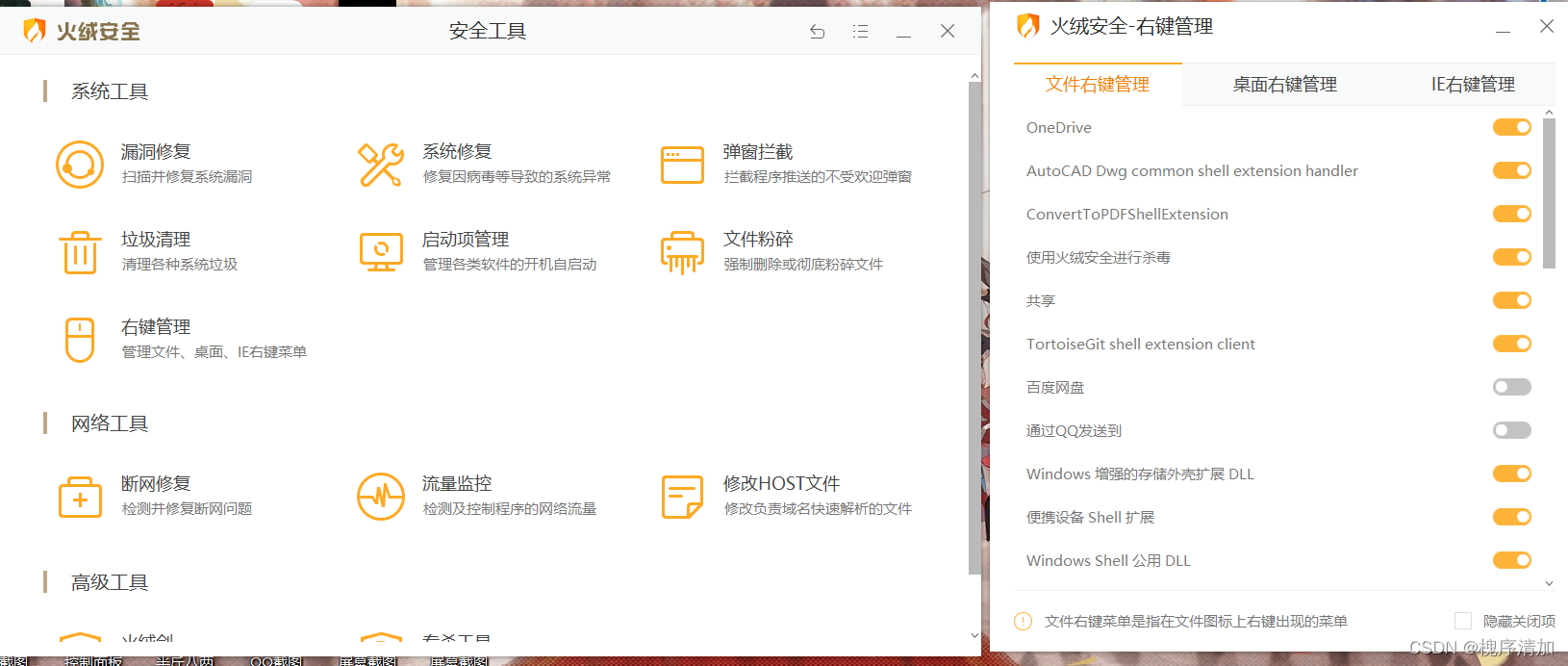Toggle the Windows Shell 公用 DLL switch
This screenshot has height=666, width=1568.
1511,560
